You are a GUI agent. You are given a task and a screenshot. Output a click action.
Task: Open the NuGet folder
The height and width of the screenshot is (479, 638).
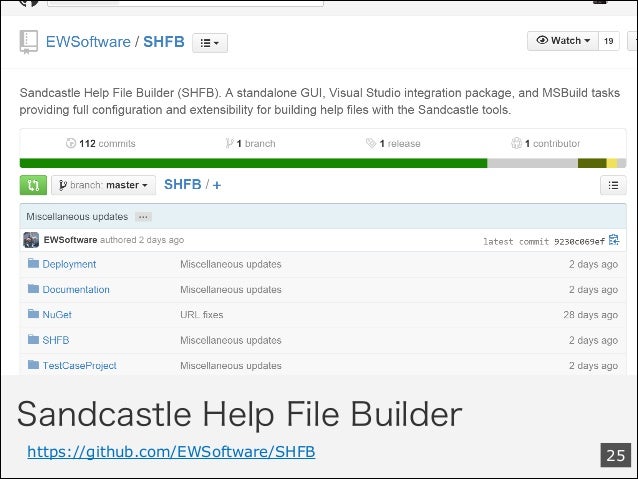pos(57,315)
